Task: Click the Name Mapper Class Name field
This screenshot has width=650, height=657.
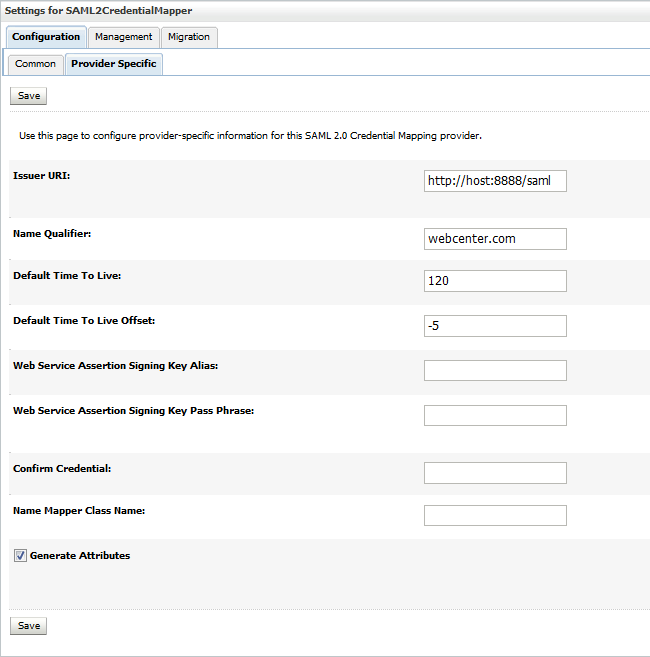Action: coord(495,515)
